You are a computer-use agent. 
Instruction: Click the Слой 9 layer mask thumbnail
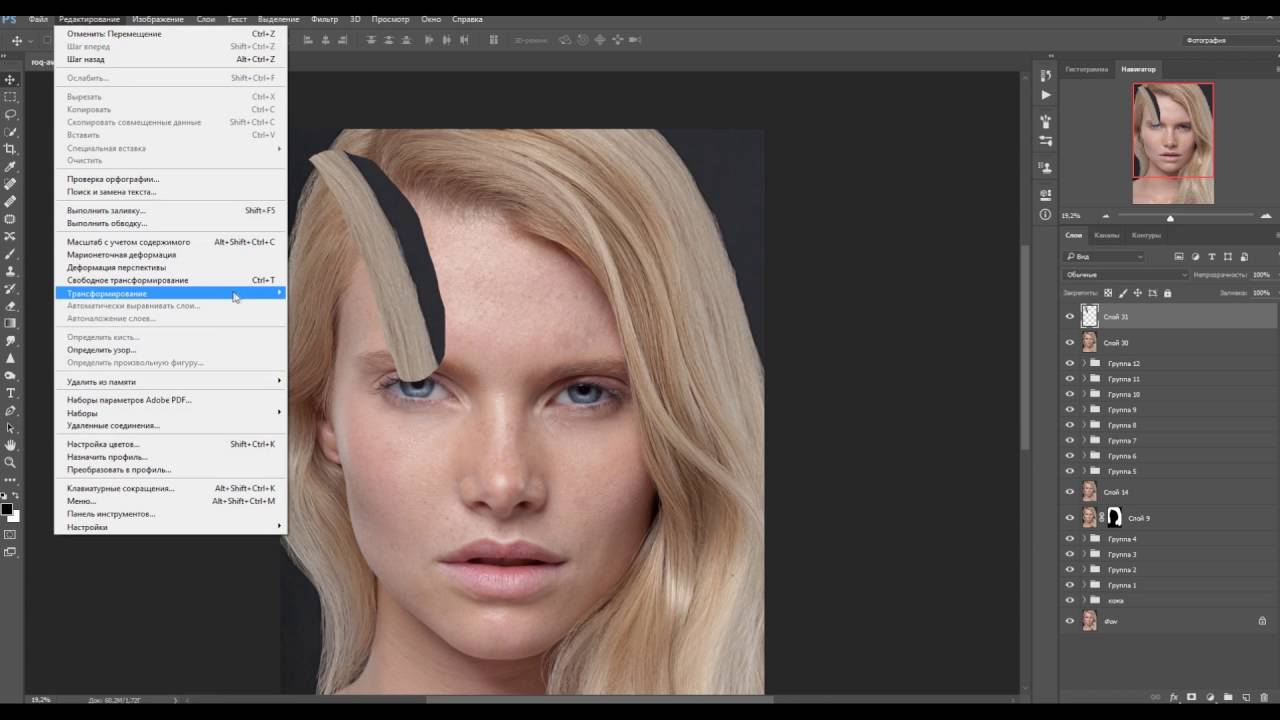coord(1114,518)
